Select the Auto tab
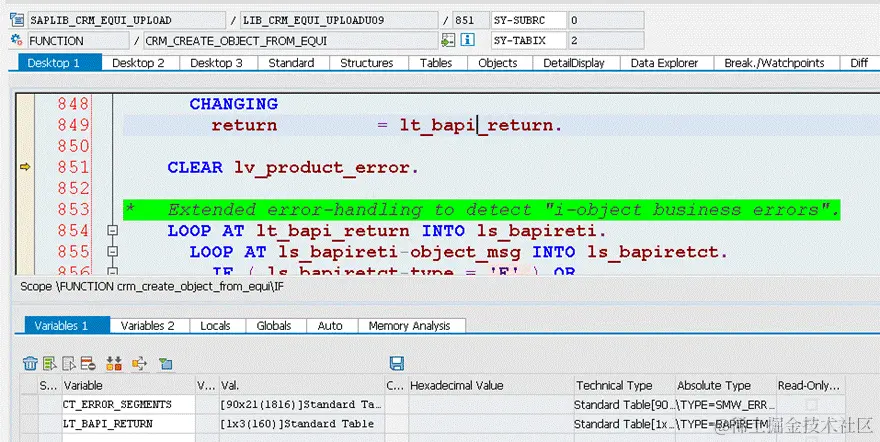 tap(331, 325)
